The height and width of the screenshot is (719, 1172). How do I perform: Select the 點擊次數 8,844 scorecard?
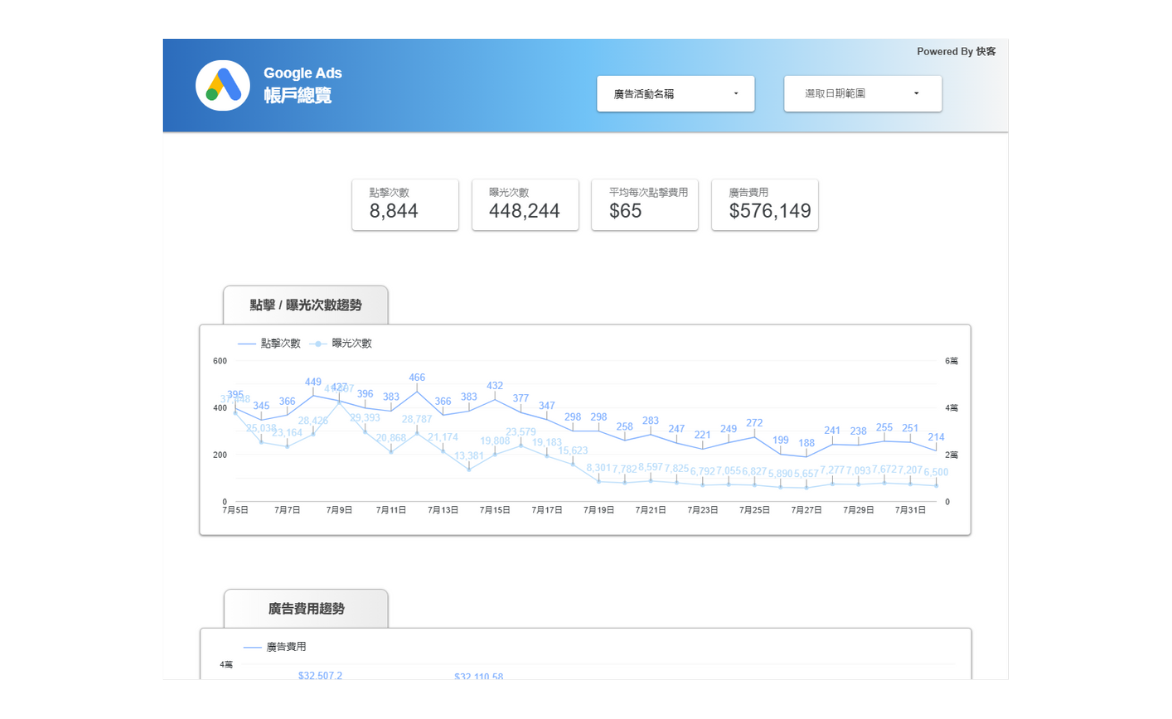click(405, 205)
